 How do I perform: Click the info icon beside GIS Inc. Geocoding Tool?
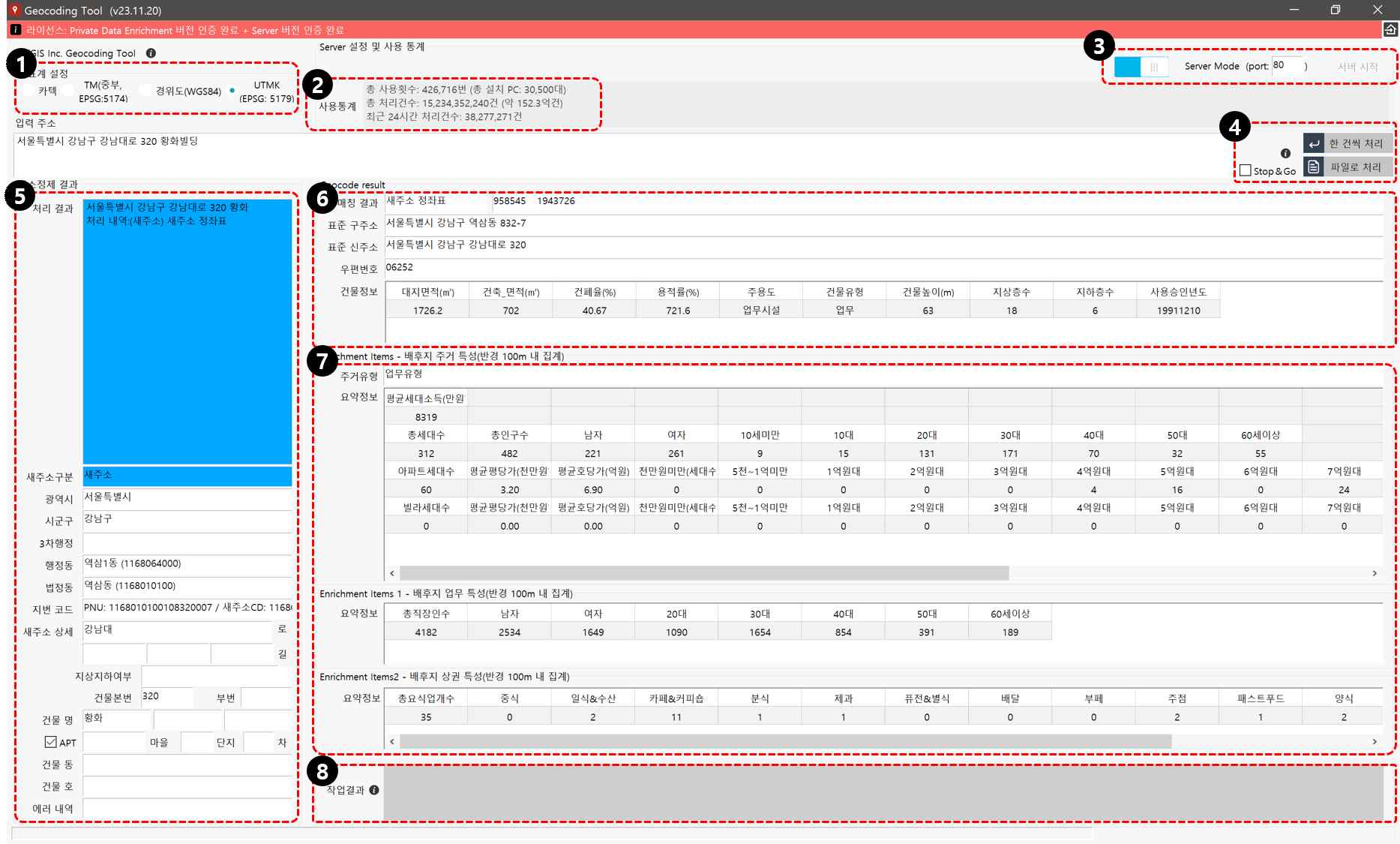pyautogui.click(x=151, y=53)
